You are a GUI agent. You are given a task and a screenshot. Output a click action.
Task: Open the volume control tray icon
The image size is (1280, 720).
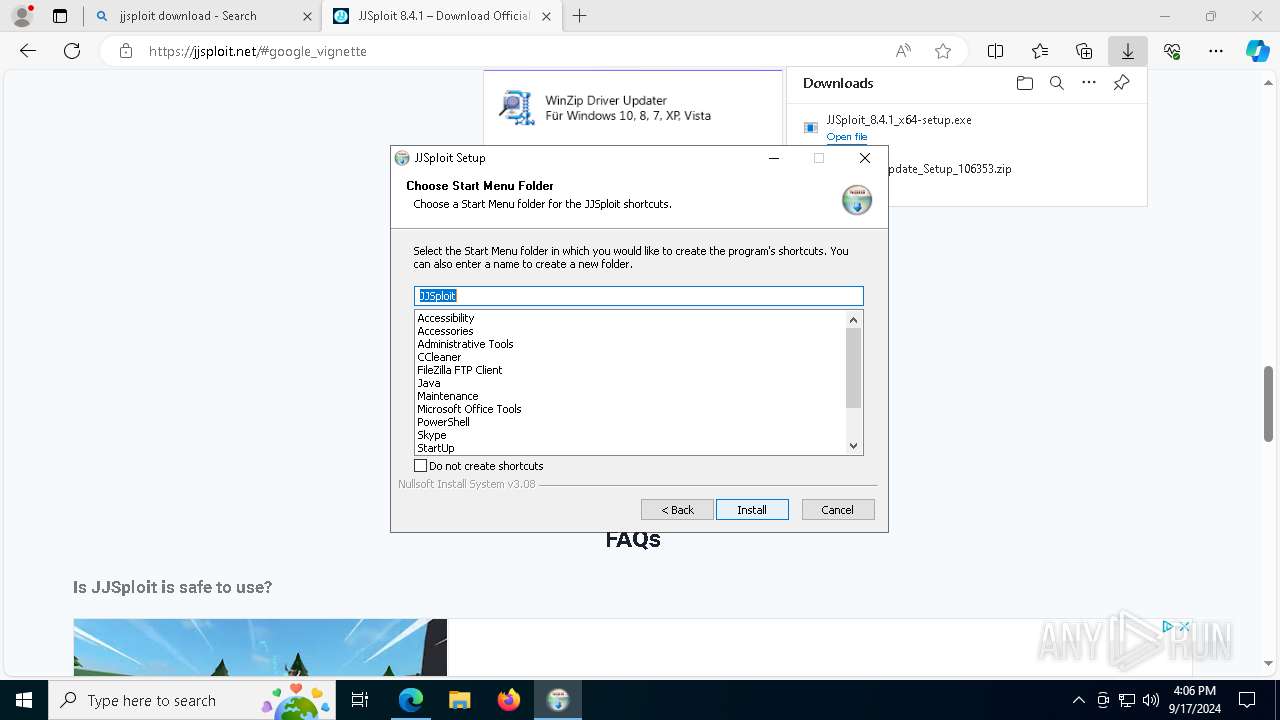click(1151, 700)
